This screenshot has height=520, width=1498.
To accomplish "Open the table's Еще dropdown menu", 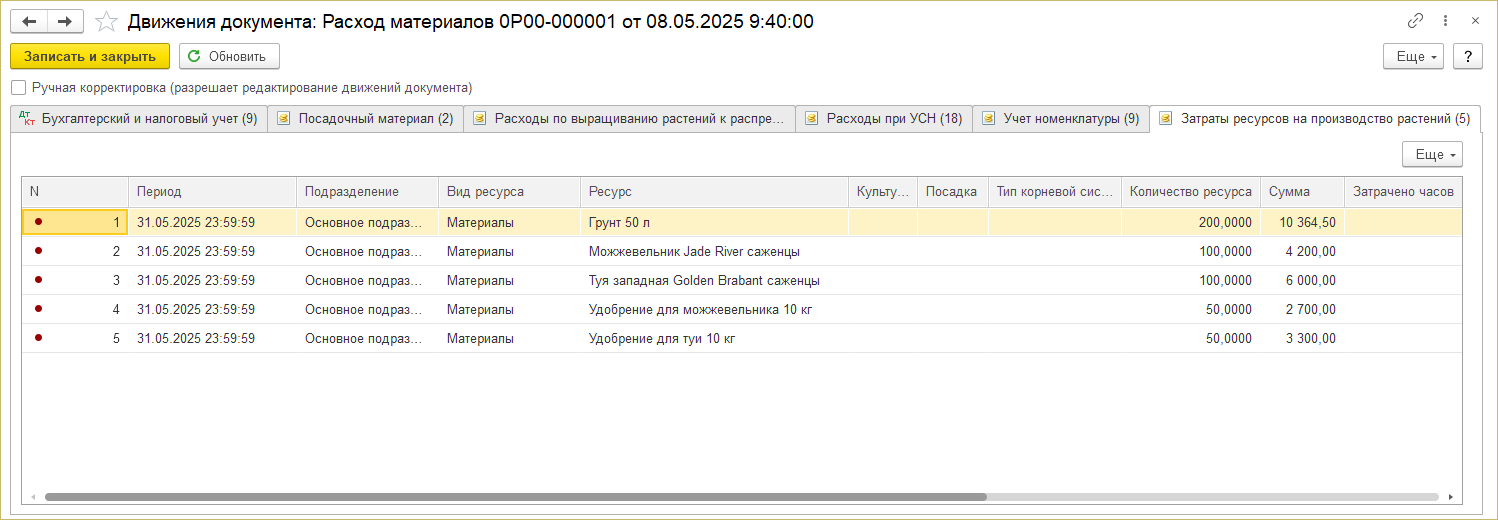I will 1433,154.
